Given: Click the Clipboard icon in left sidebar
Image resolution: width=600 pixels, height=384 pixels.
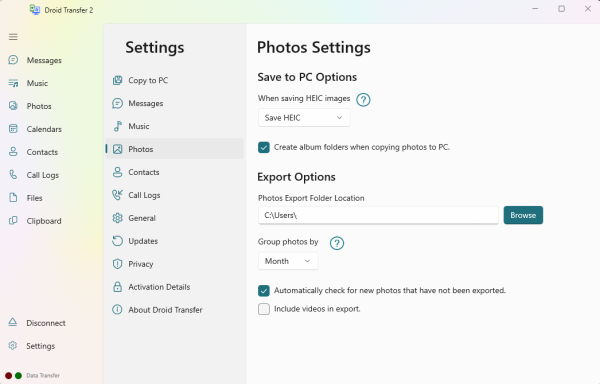Looking at the screenshot, I should [13, 221].
